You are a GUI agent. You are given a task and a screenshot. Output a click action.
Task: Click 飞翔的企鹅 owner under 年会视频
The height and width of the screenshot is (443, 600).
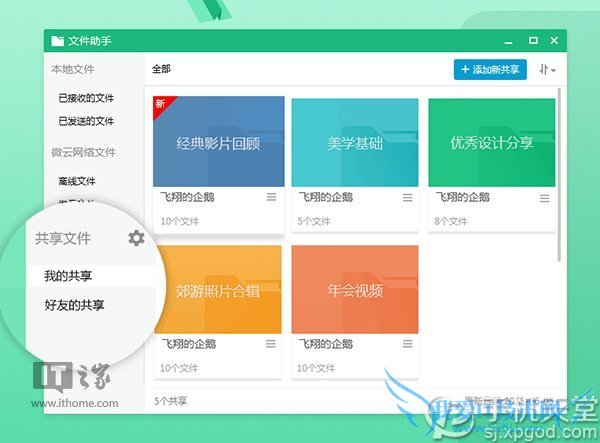[326, 344]
